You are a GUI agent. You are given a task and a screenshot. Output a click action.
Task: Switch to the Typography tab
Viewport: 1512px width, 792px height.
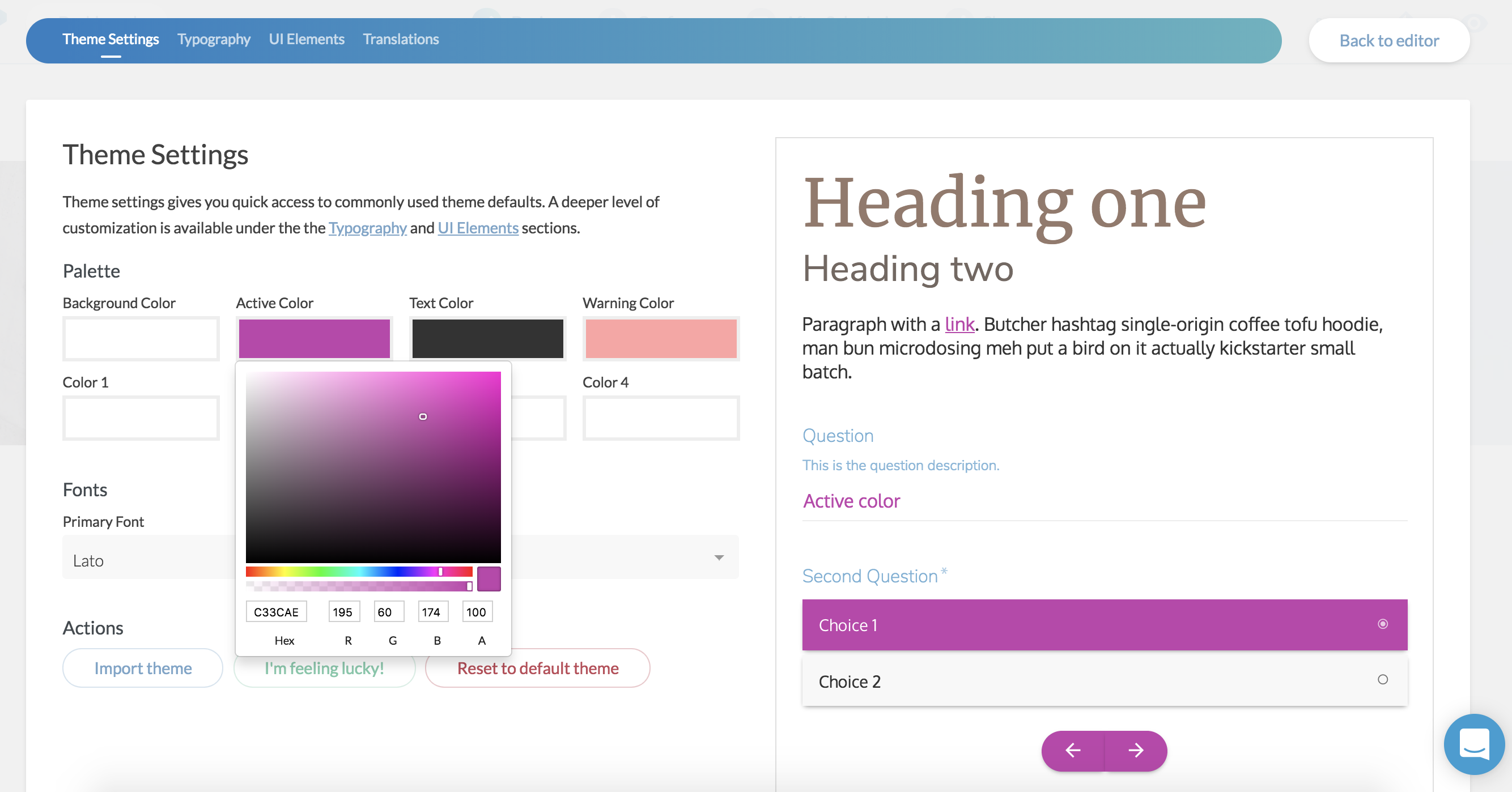(x=214, y=39)
